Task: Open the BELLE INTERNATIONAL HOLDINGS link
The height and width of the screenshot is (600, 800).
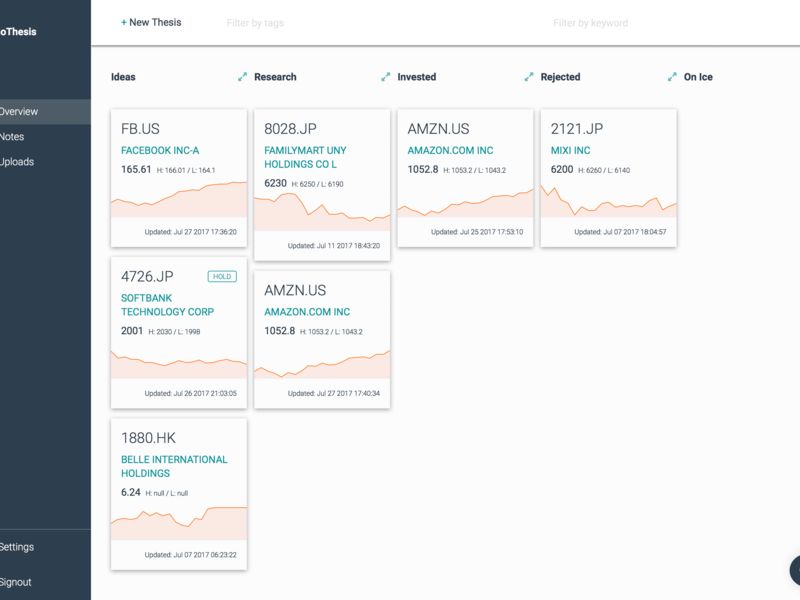Action: [x=174, y=466]
